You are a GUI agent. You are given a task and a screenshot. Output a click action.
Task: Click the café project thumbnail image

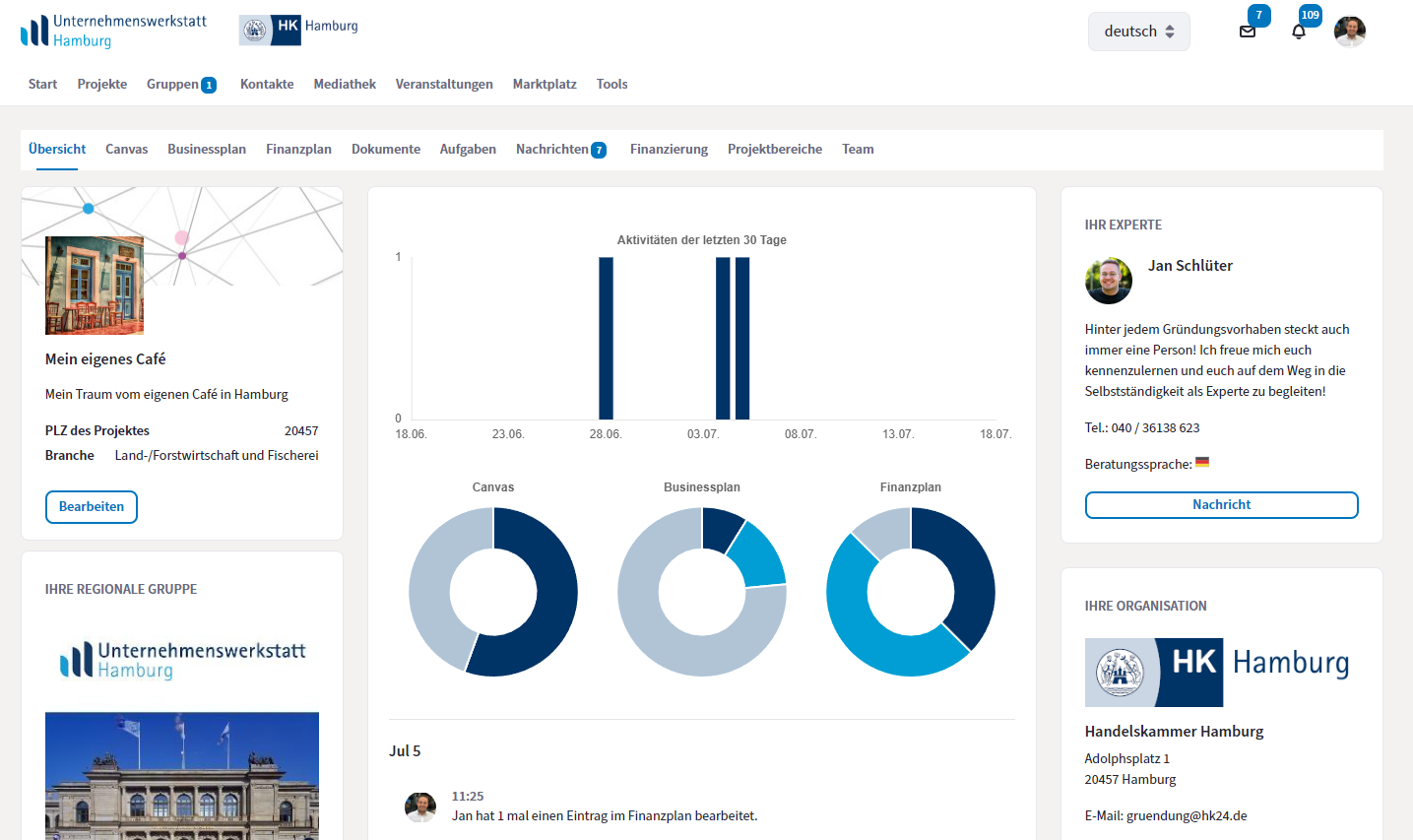(95, 286)
